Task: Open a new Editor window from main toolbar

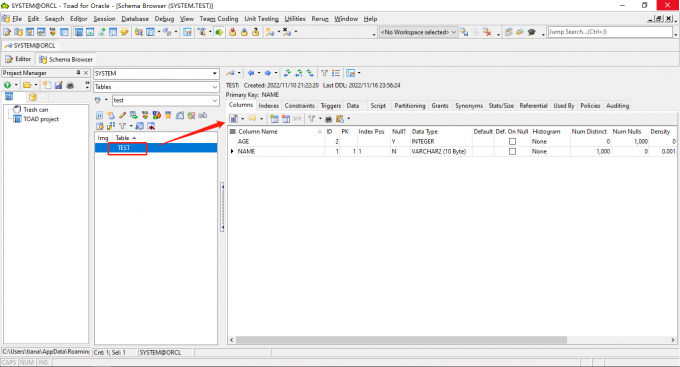Action: [7, 32]
